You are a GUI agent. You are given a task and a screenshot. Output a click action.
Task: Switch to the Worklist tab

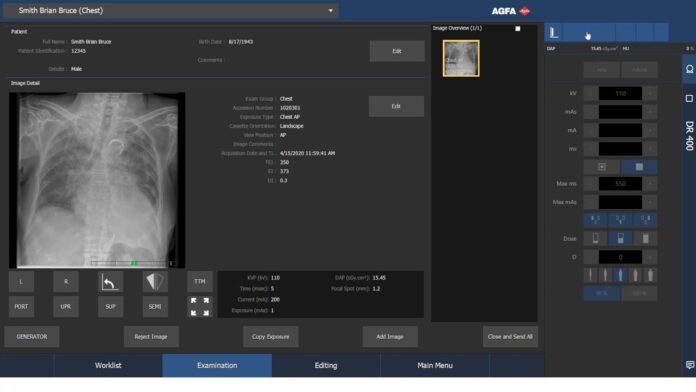[x=108, y=365]
